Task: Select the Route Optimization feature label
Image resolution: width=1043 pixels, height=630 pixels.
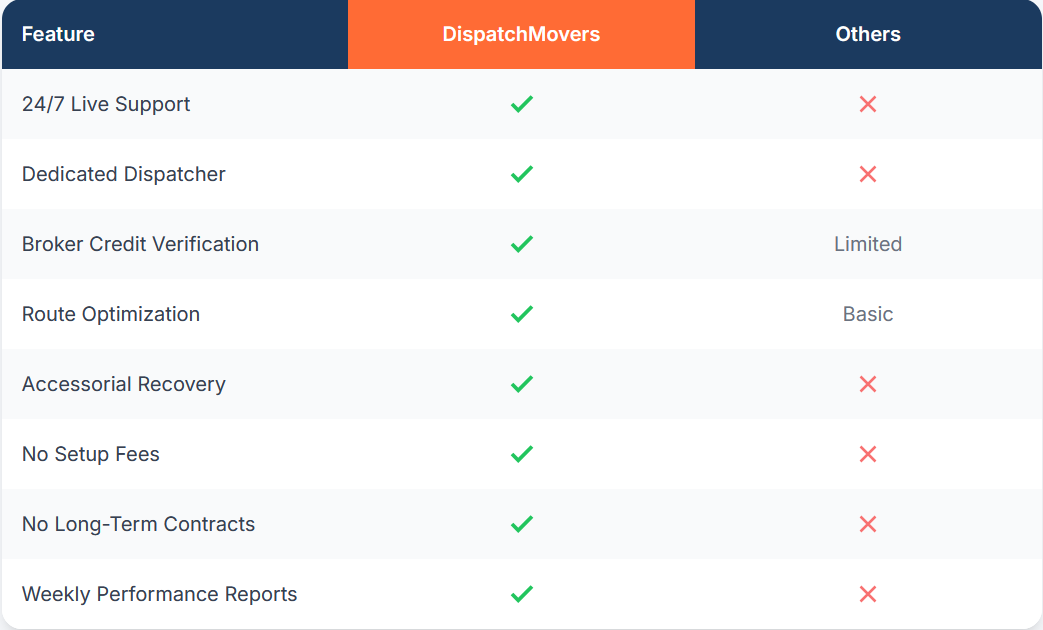Action: 111,314
